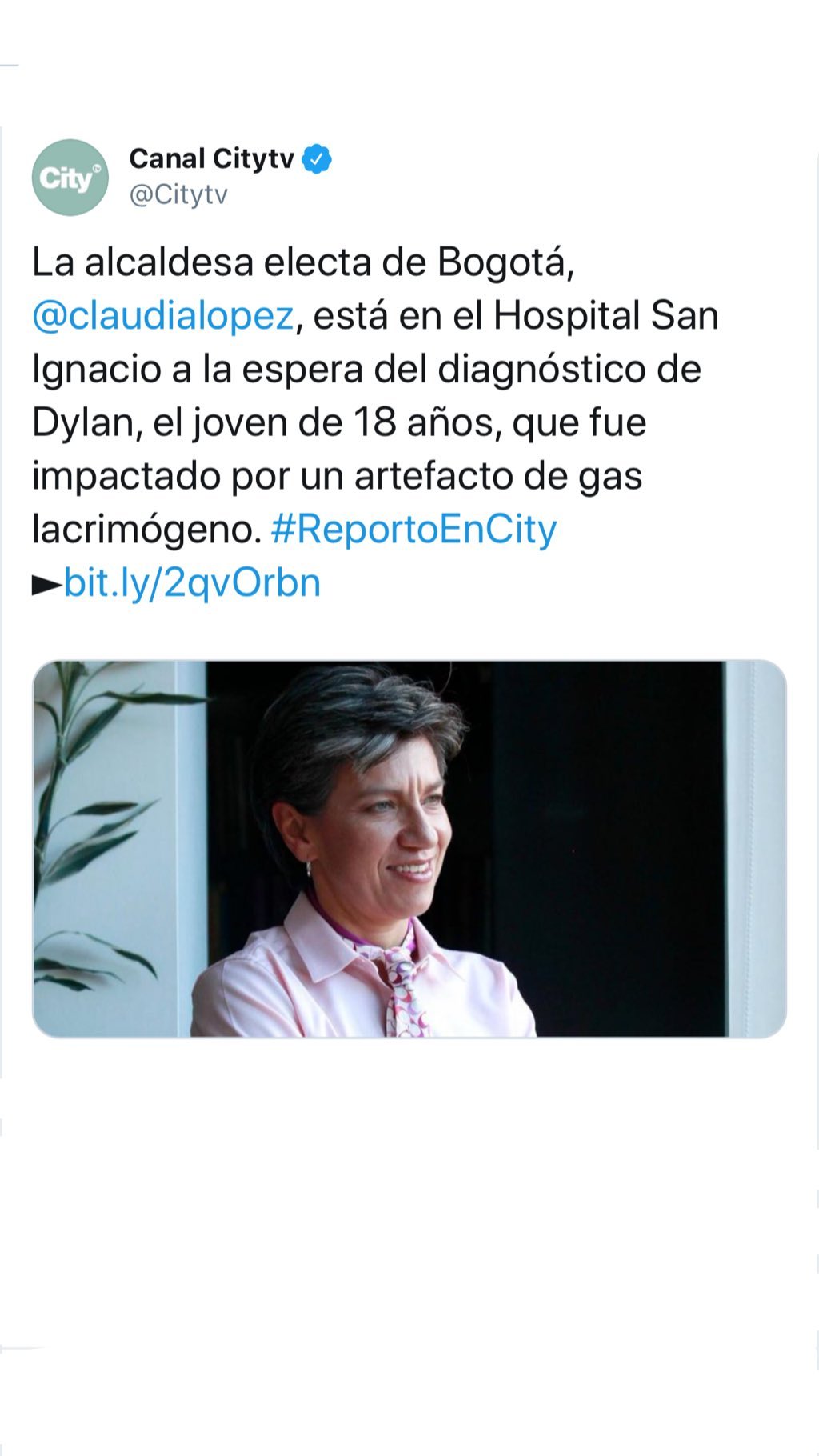Open the Canal Citytv display name
Viewport: 819px width, 1456px height.
(212, 159)
